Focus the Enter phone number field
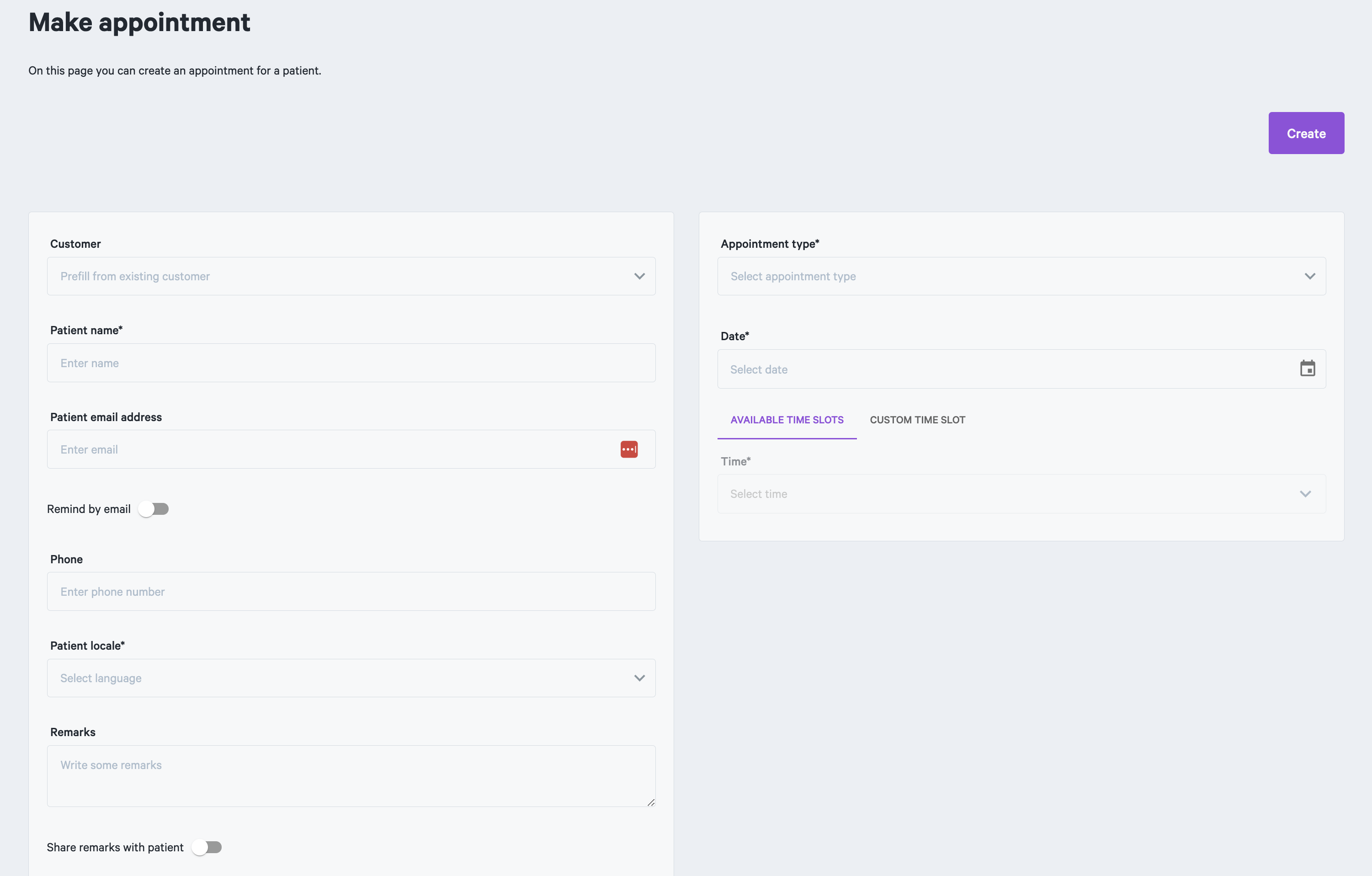This screenshot has height=876, width=1372. pos(351,592)
